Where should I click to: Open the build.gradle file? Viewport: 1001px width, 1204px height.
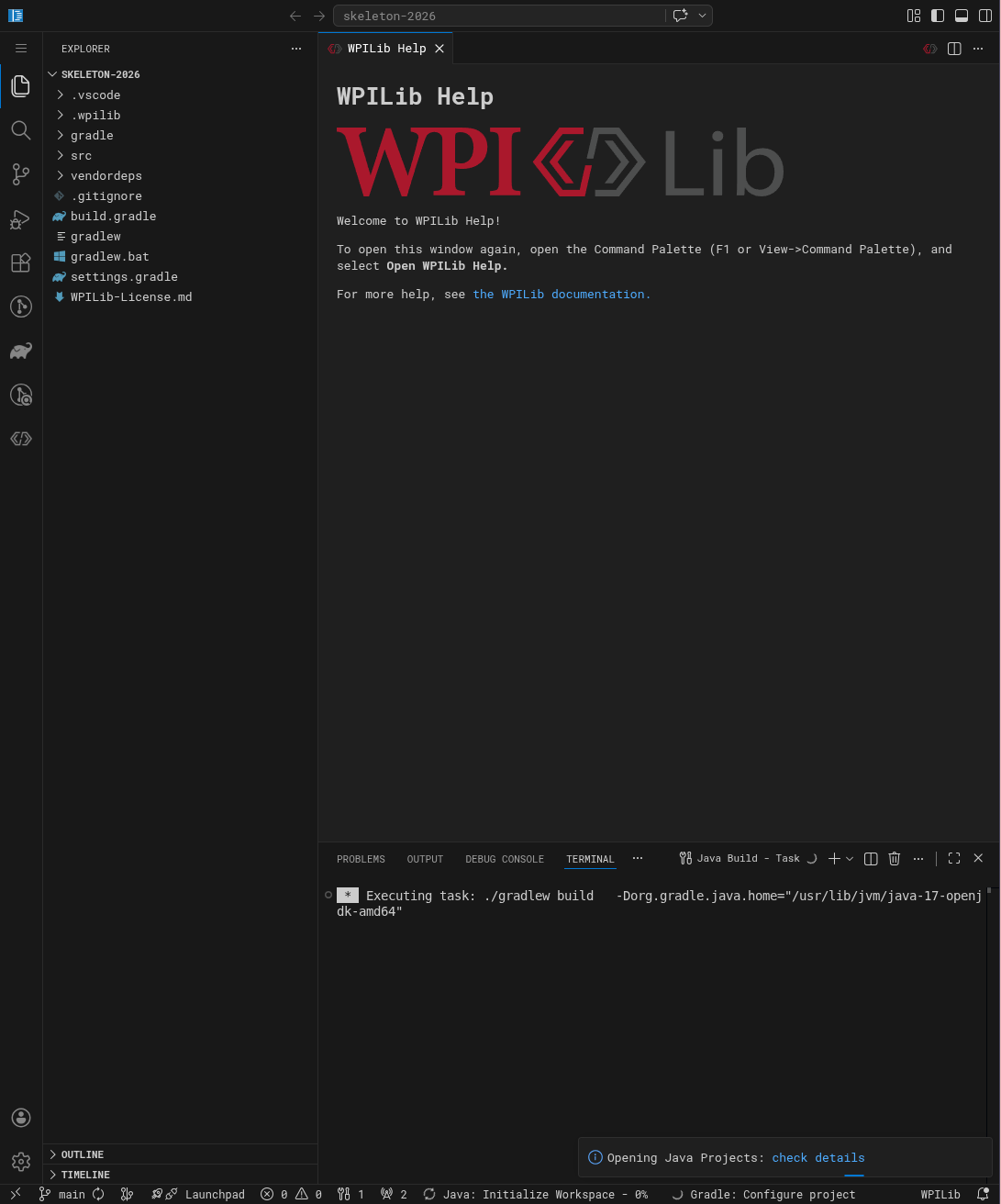(x=180, y=216)
